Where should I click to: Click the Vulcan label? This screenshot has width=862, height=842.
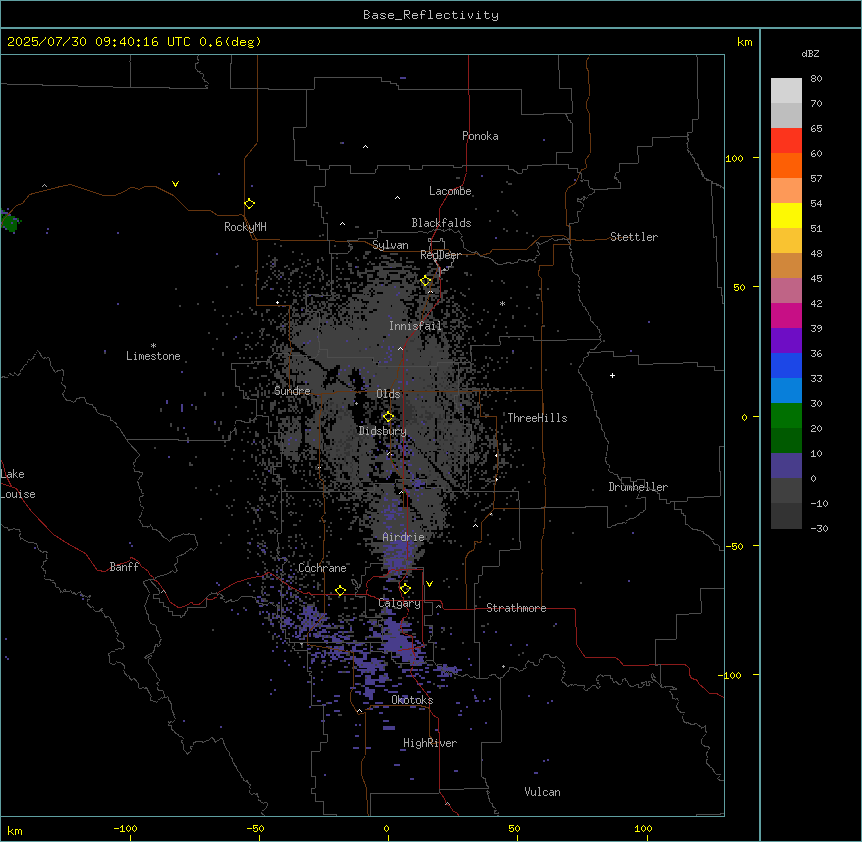click(542, 792)
